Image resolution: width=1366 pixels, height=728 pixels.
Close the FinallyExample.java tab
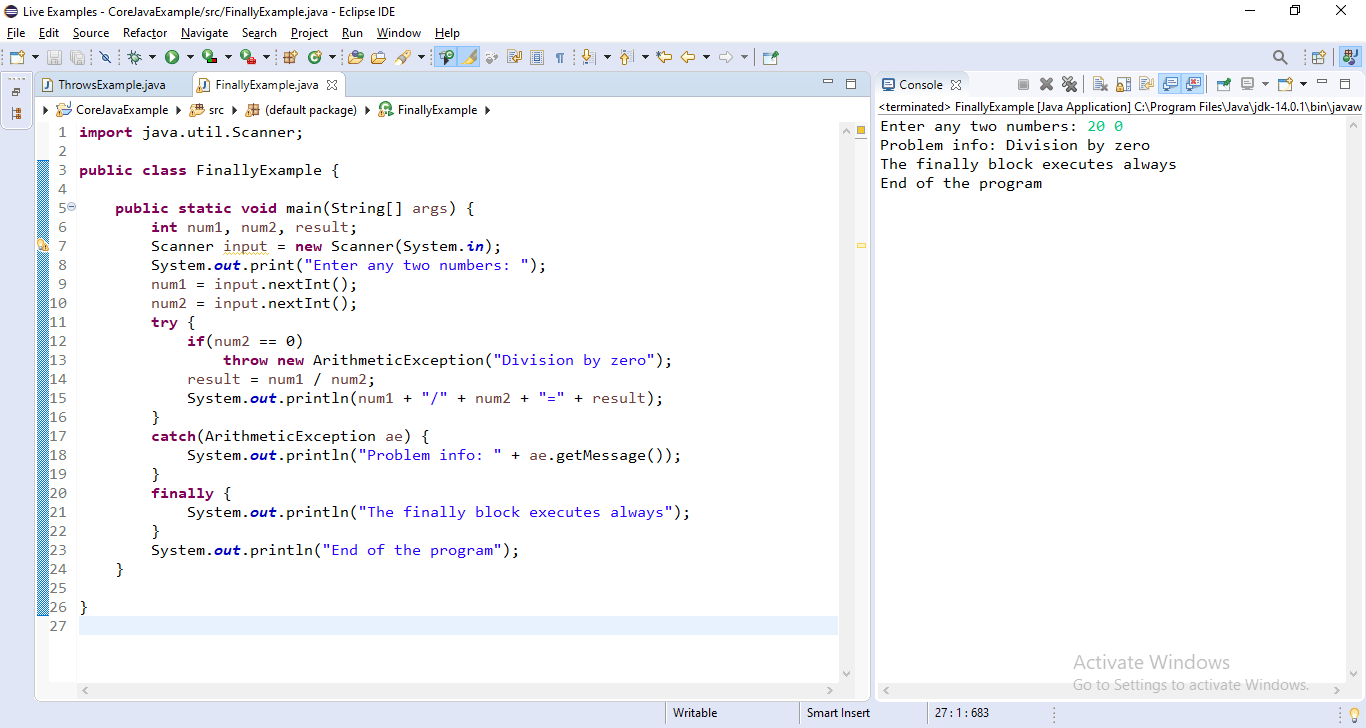click(332, 85)
